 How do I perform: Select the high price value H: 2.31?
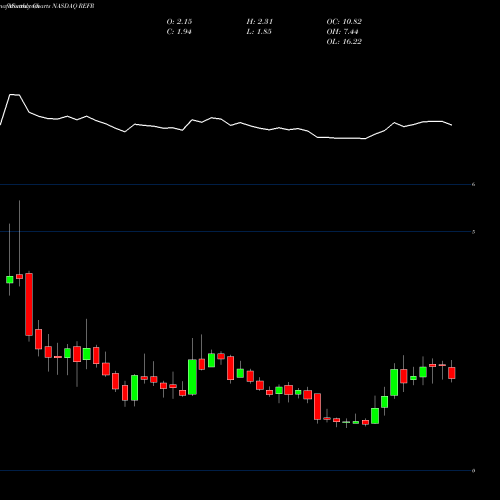click(260, 22)
